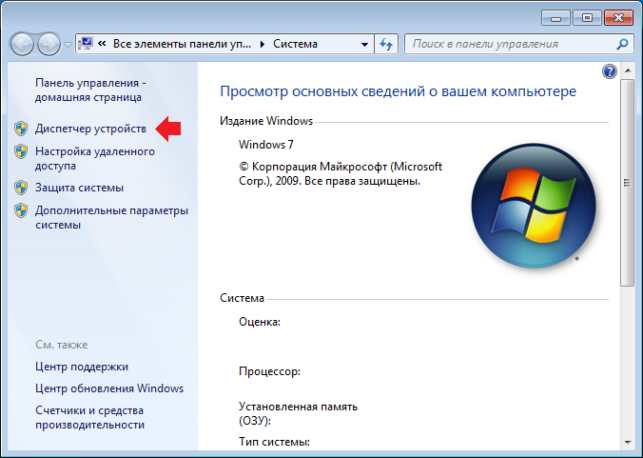
Task: Open the address bar history dropdown
Action: [364, 44]
